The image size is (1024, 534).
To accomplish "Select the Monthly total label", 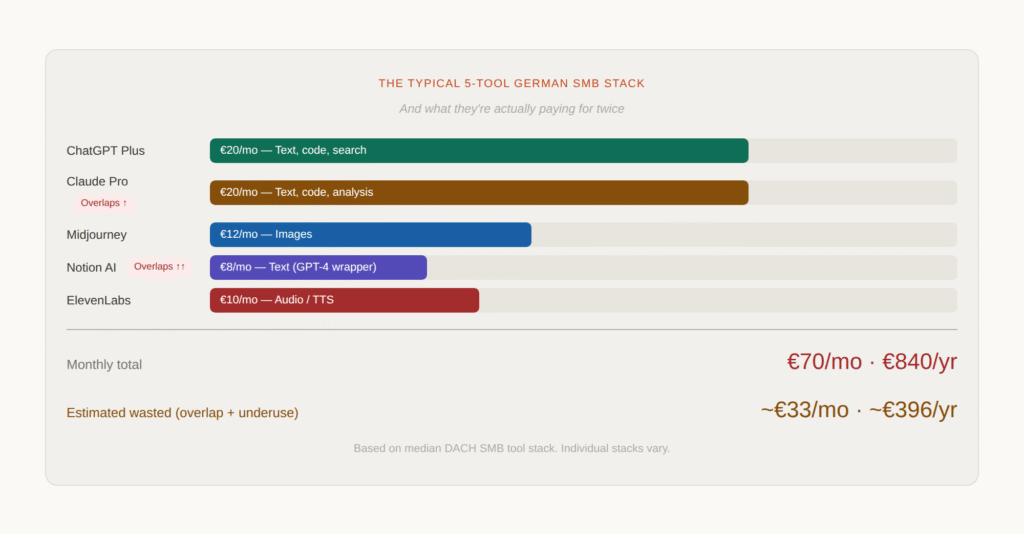I will coord(104,364).
